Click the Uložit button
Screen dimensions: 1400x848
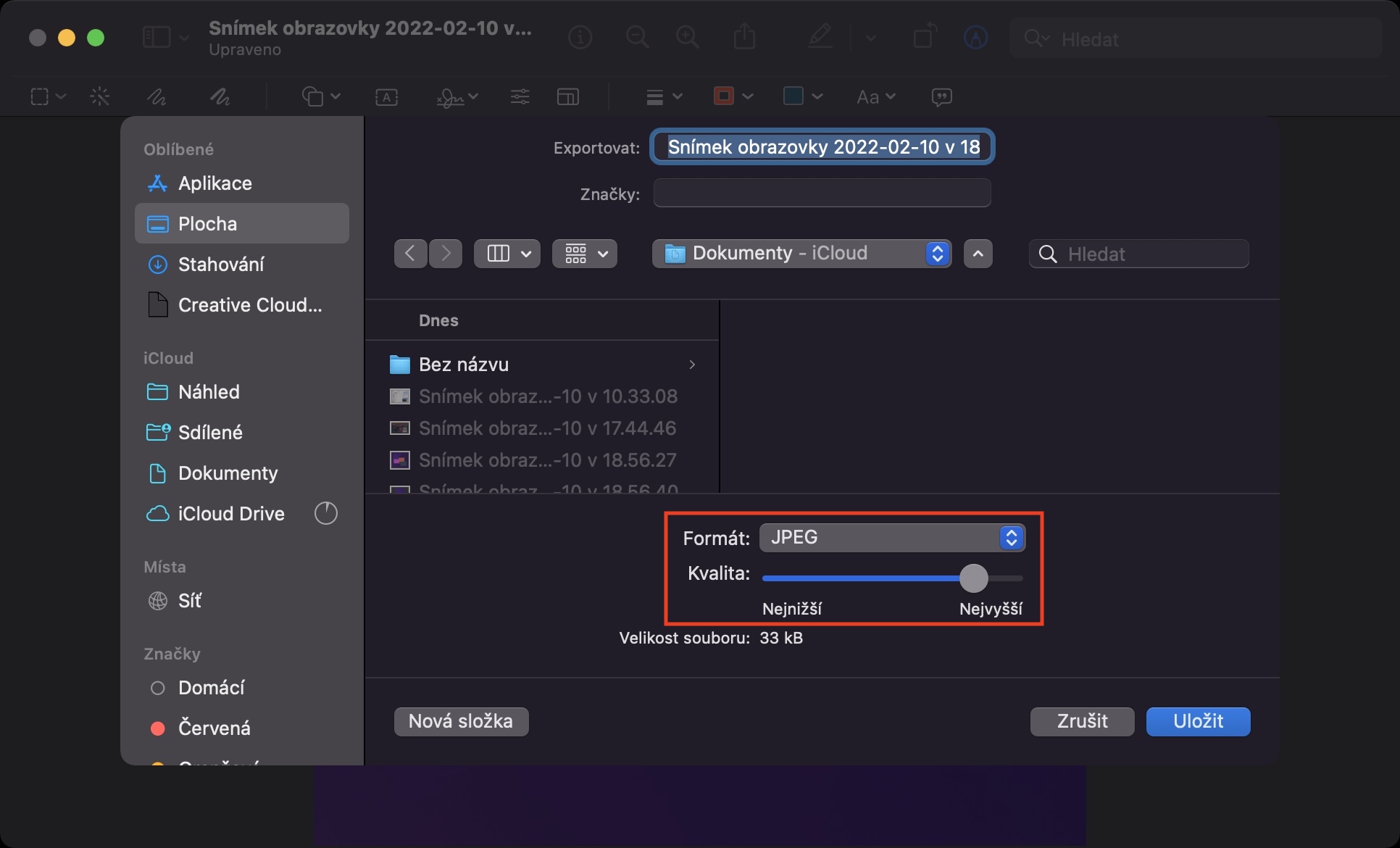point(1198,721)
